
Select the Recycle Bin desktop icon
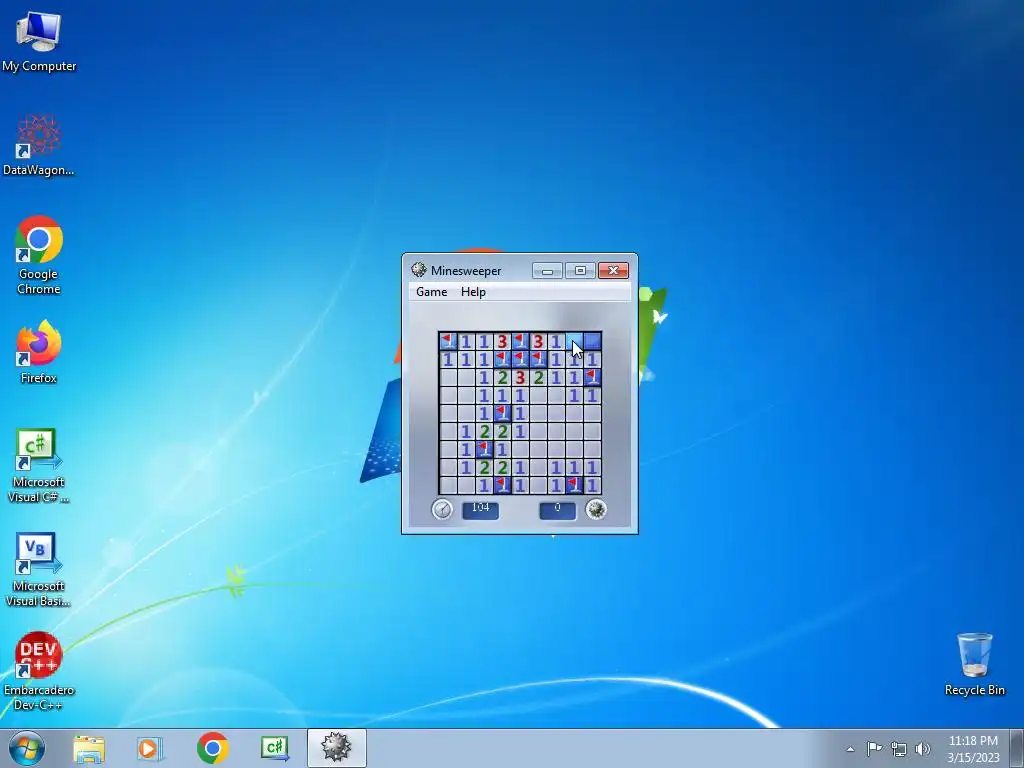coord(974,664)
